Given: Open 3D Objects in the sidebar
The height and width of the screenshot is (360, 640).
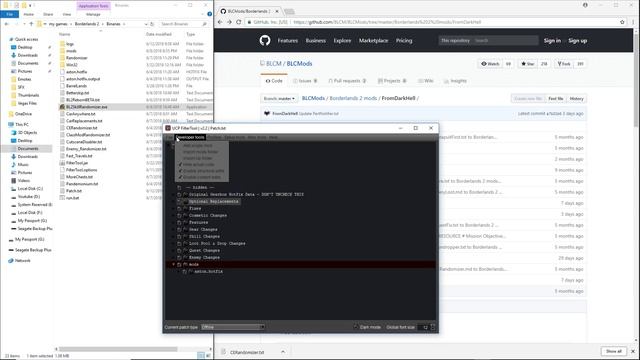Looking at the screenshot, I should pyautogui.click(x=27, y=133).
